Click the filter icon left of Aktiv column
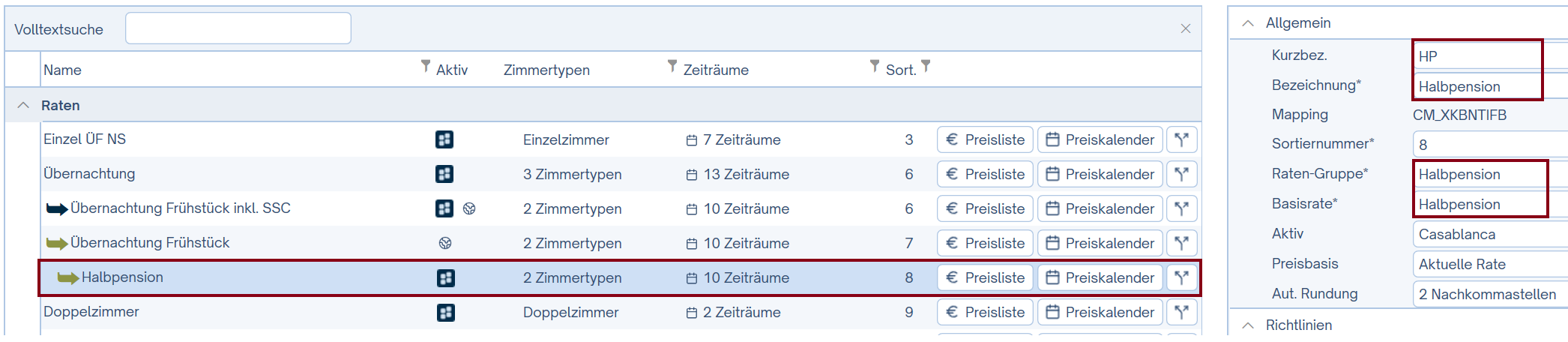 [426, 67]
